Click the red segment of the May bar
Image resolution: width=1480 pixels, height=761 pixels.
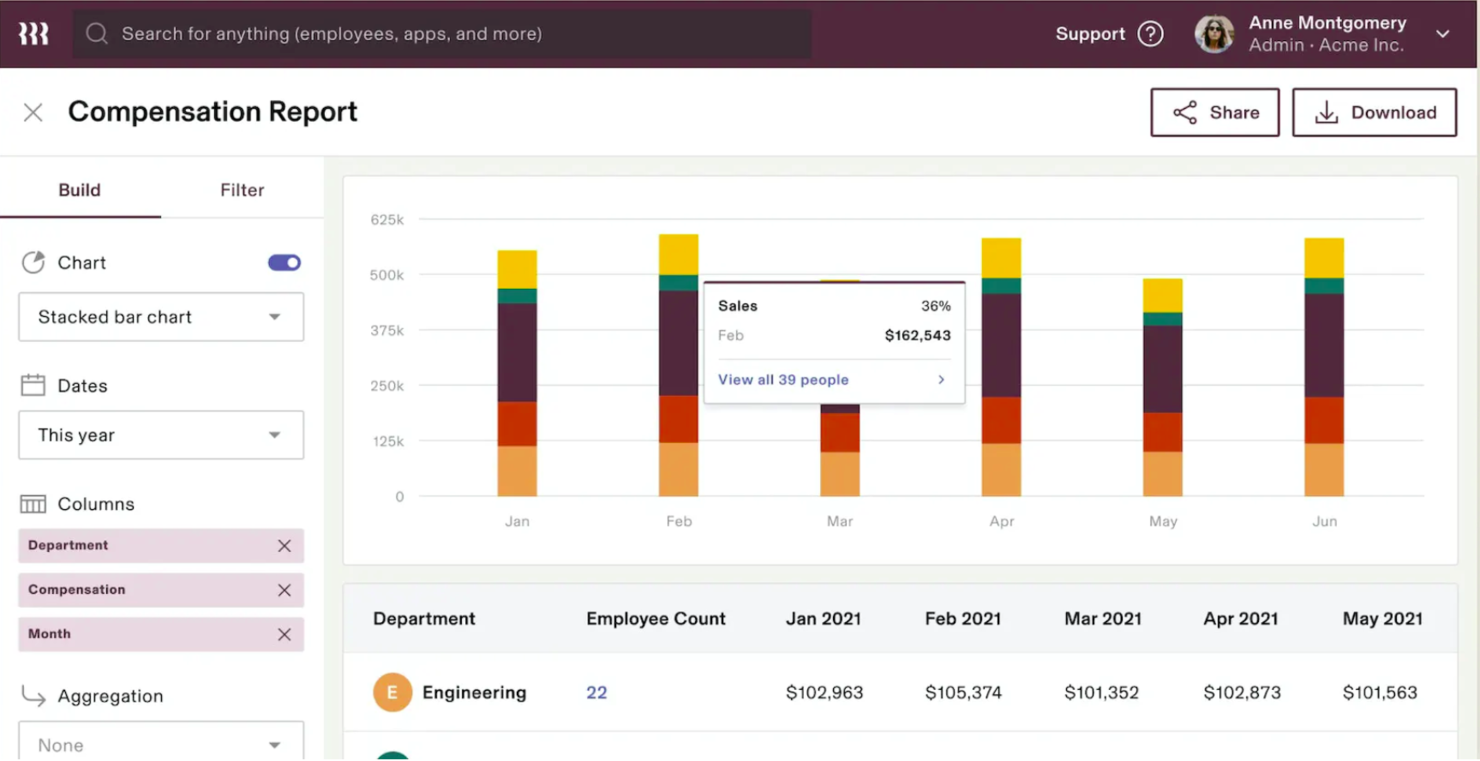[x=1163, y=432]
